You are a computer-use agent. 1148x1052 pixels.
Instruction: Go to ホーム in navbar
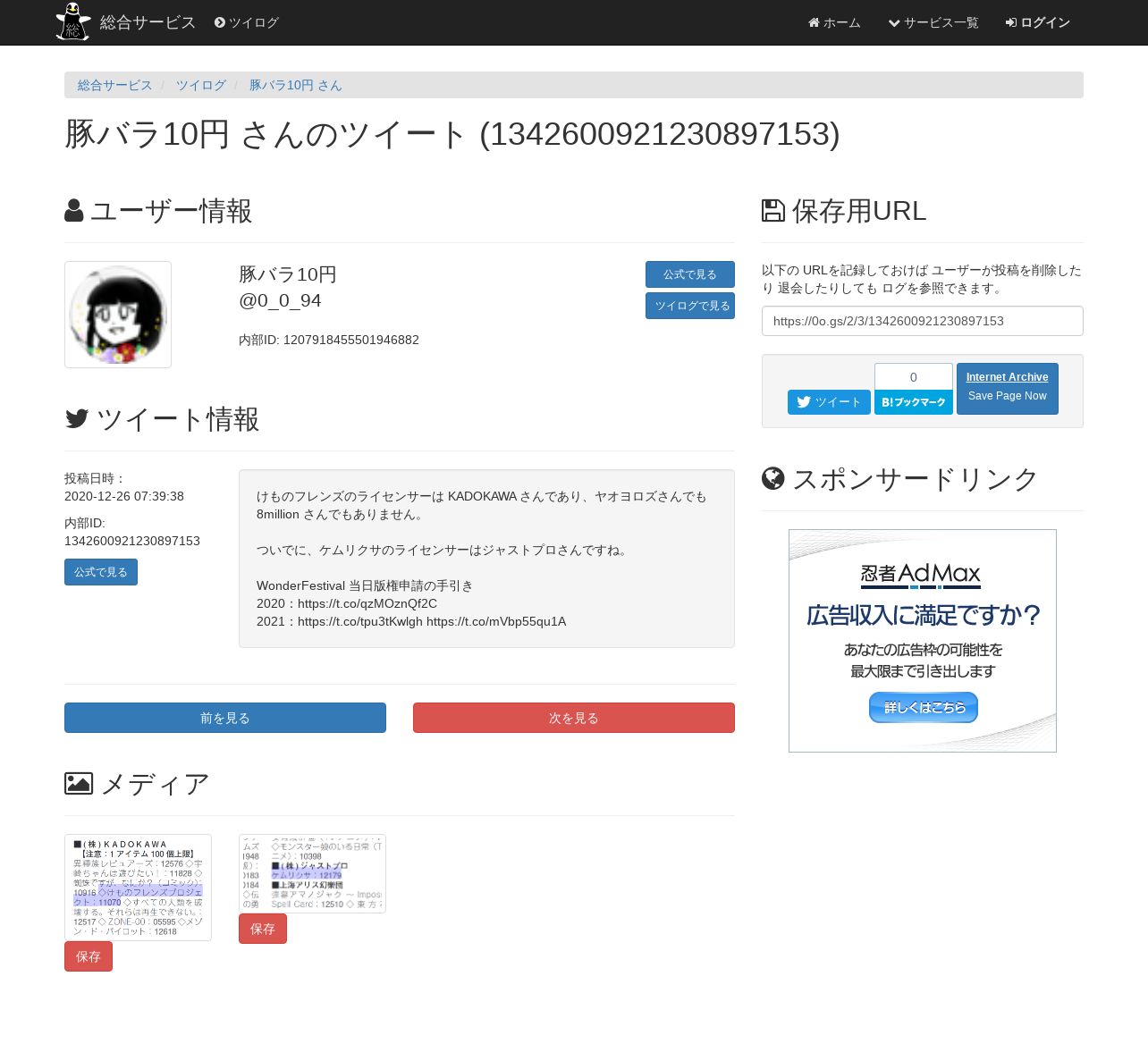pos(834,22)
